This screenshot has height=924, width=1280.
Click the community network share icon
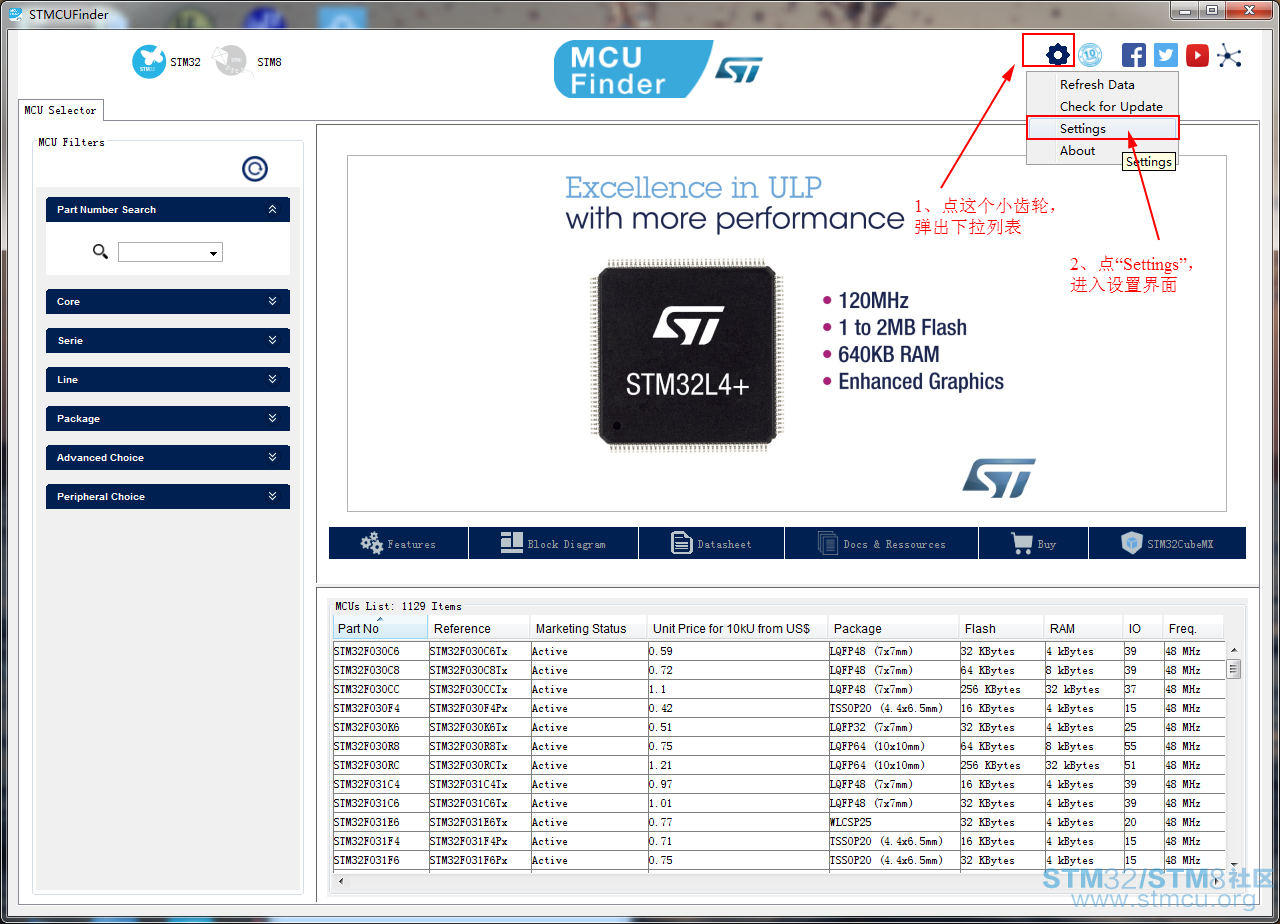pos(1229,55)
